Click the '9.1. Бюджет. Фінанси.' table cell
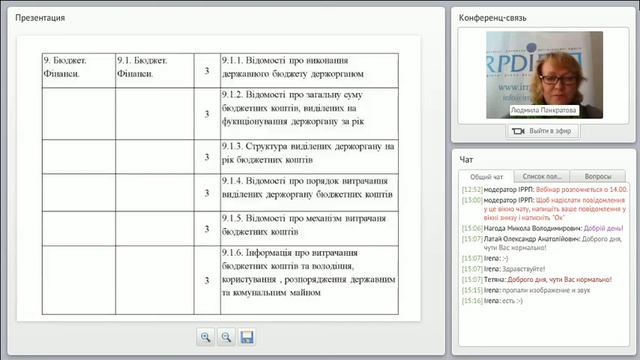640x360 pixels. (x=155, y=70)
